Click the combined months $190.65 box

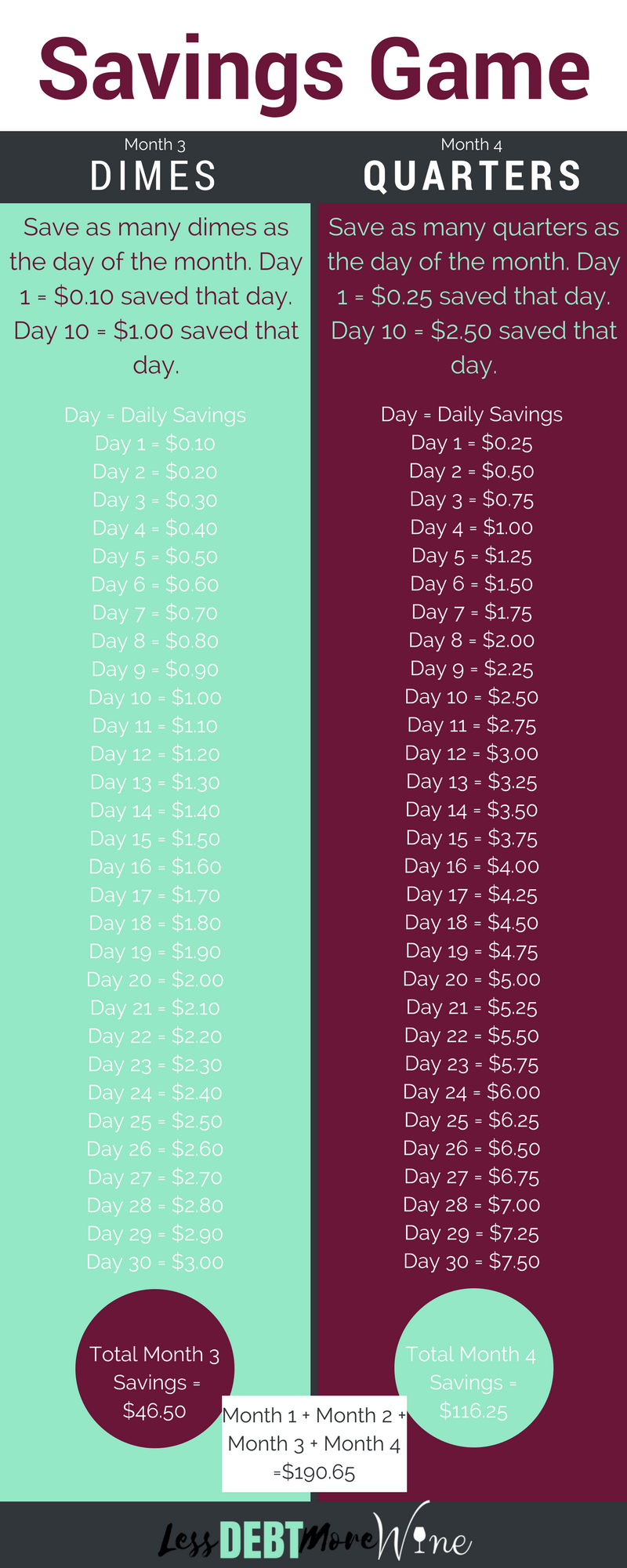[314, 1443]
